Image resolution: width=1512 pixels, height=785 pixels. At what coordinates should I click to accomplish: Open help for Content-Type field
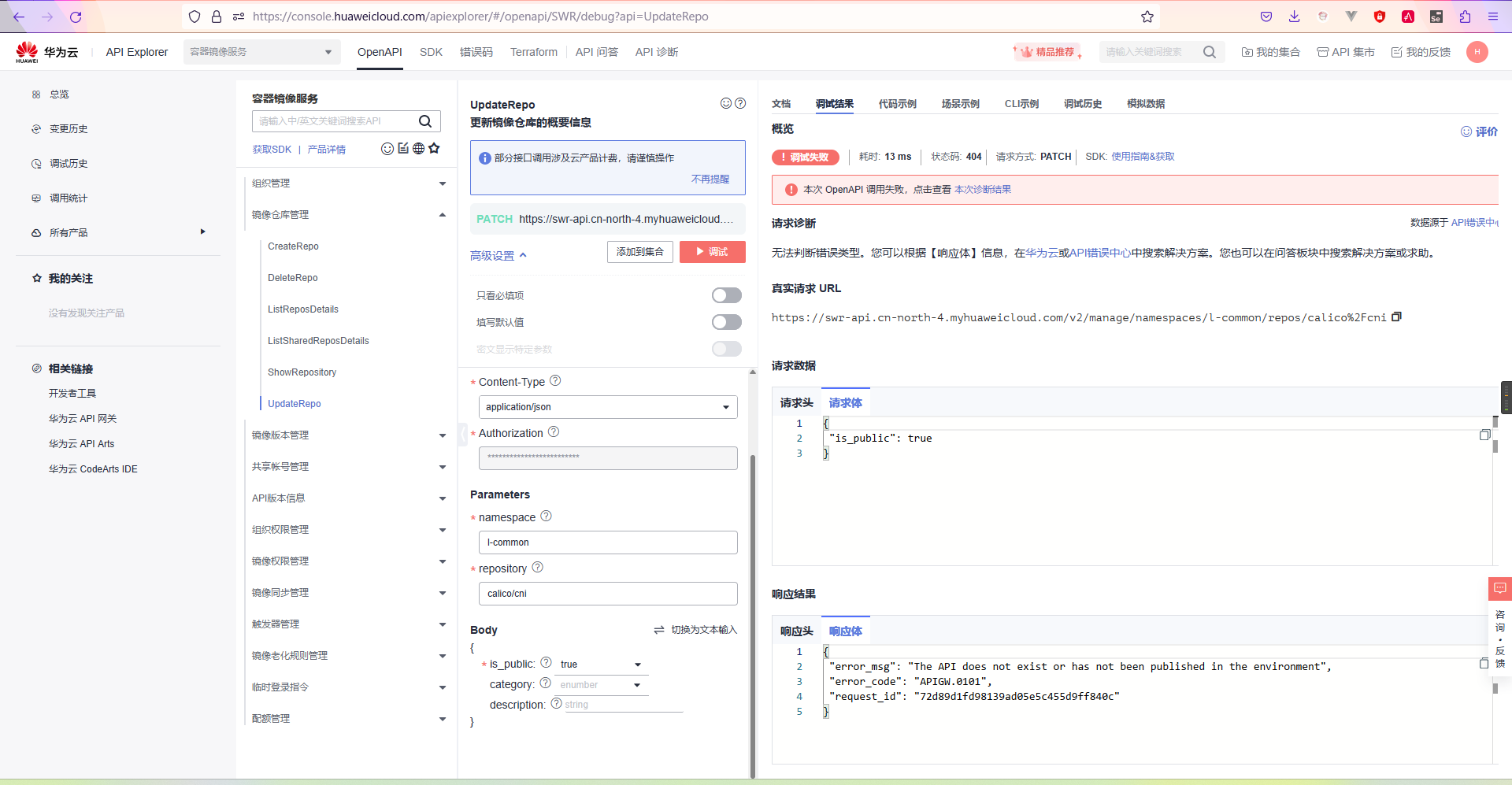point(555,380)
